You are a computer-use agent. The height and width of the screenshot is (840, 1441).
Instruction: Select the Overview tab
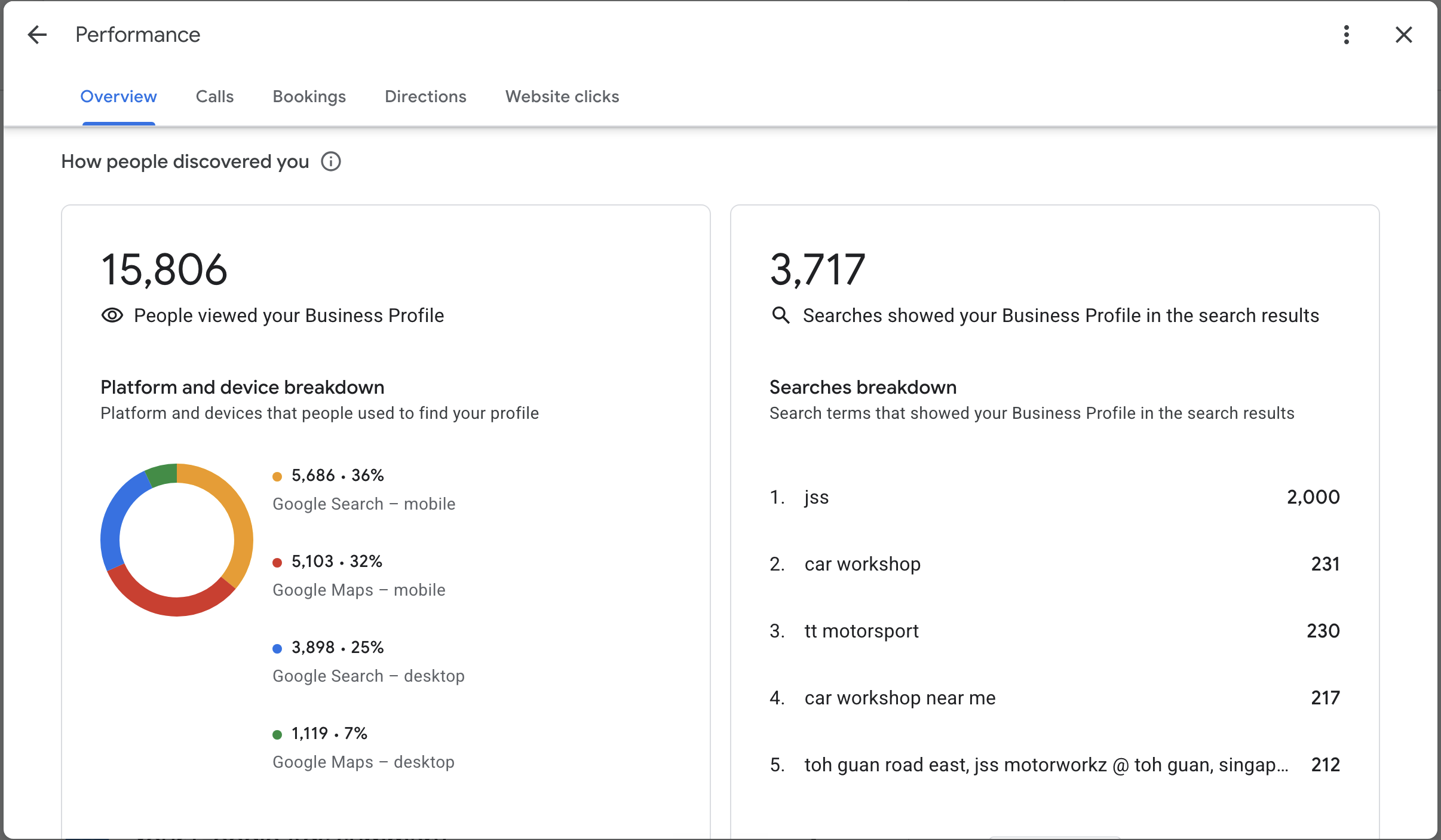click(118, 96)
